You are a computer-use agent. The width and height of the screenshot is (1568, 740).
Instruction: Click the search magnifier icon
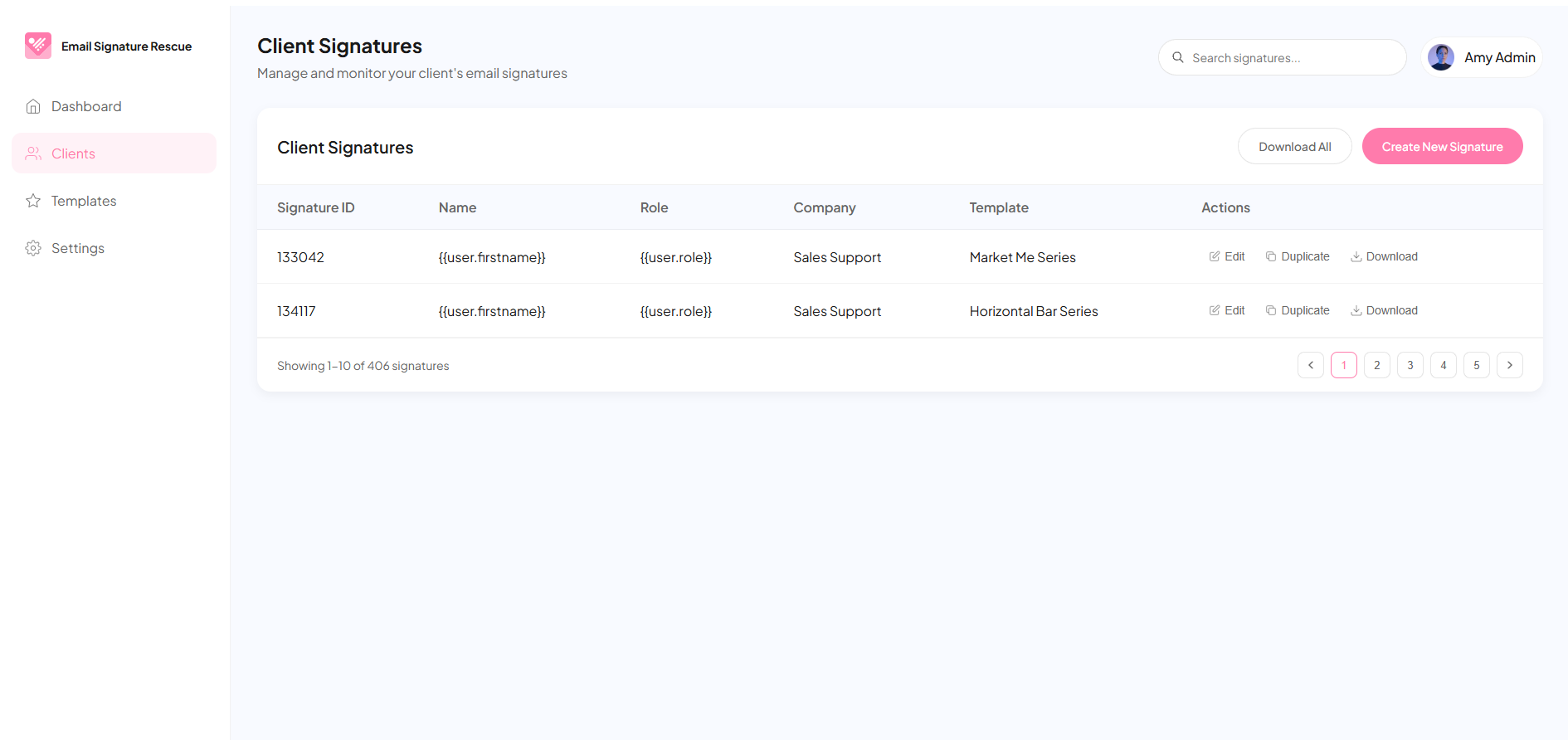click(x=1177, y=57)
